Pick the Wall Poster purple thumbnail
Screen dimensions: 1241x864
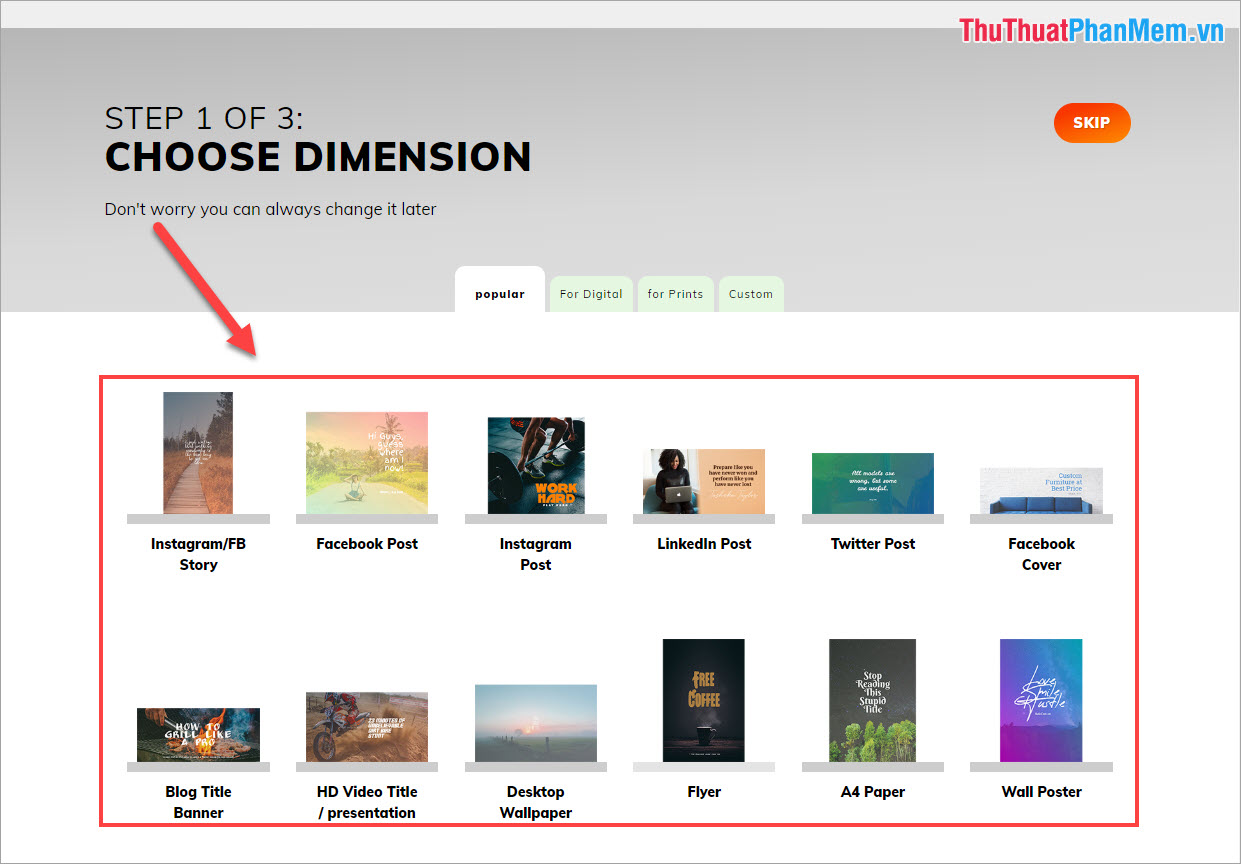(1041, 700)
